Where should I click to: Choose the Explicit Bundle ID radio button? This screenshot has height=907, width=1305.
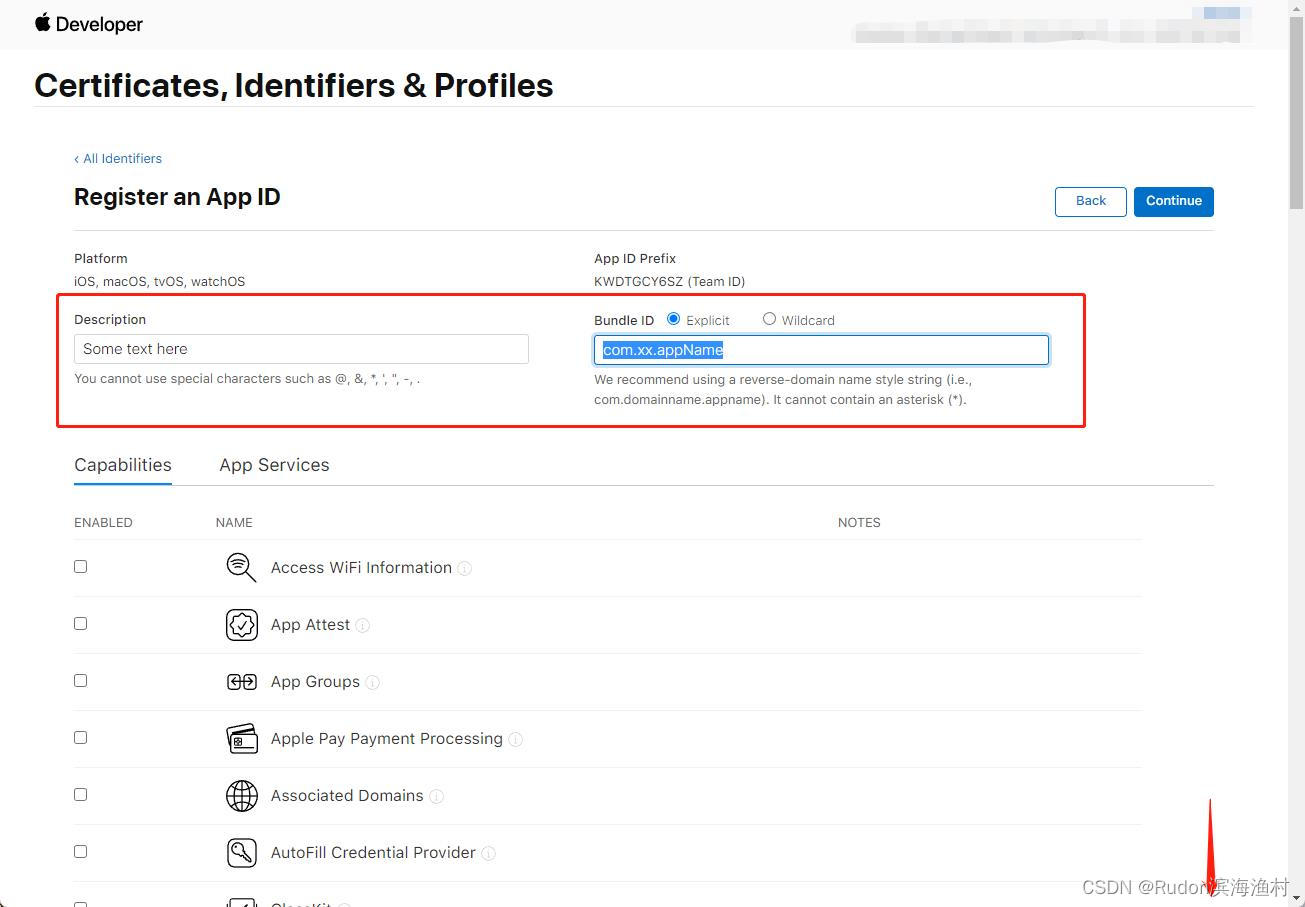point(674,319)
